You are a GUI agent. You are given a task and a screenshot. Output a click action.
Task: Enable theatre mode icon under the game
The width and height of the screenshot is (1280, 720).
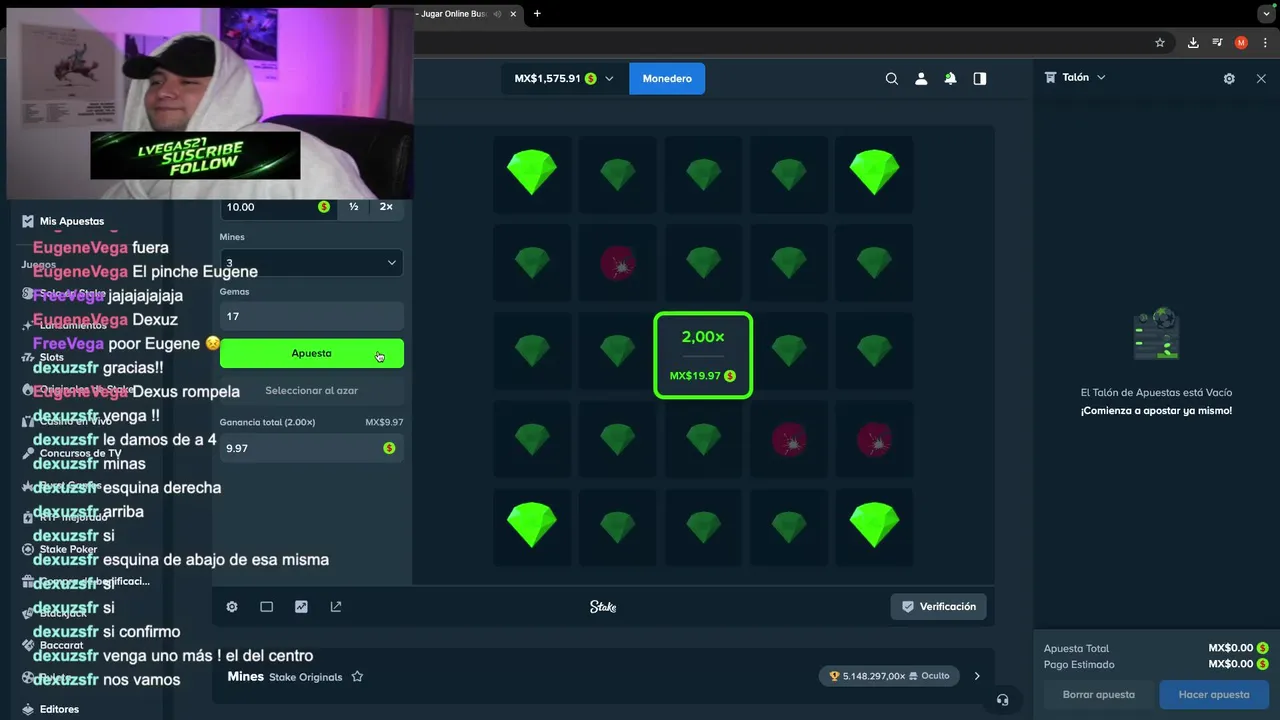point(266,607)
